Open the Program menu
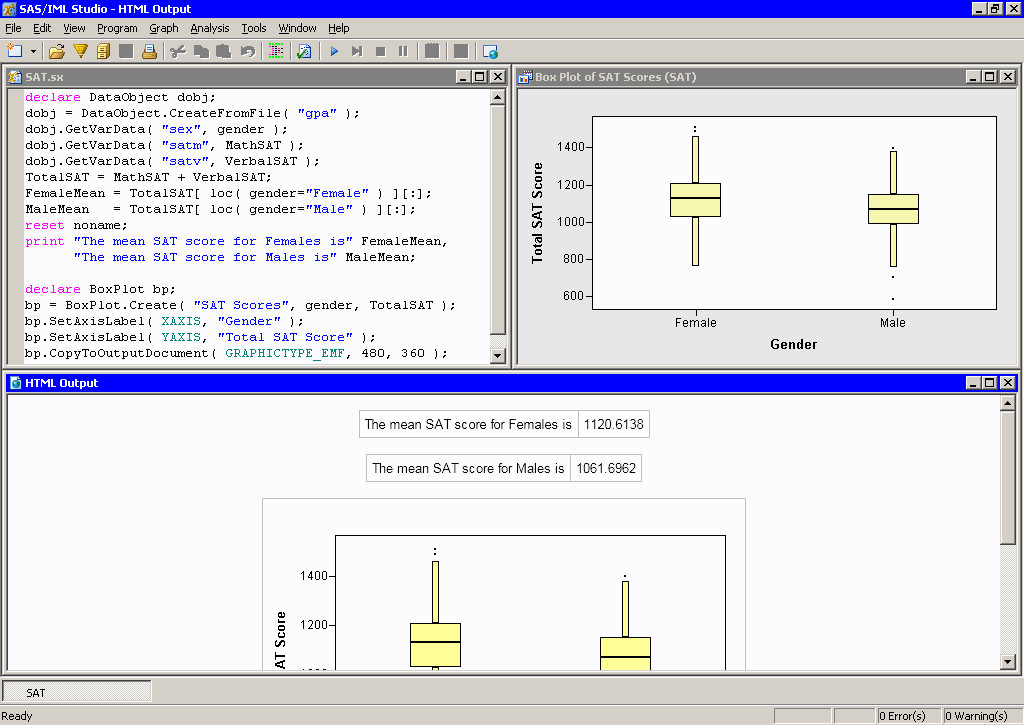Screen dimensions: 1024x725 click(117, 28)
